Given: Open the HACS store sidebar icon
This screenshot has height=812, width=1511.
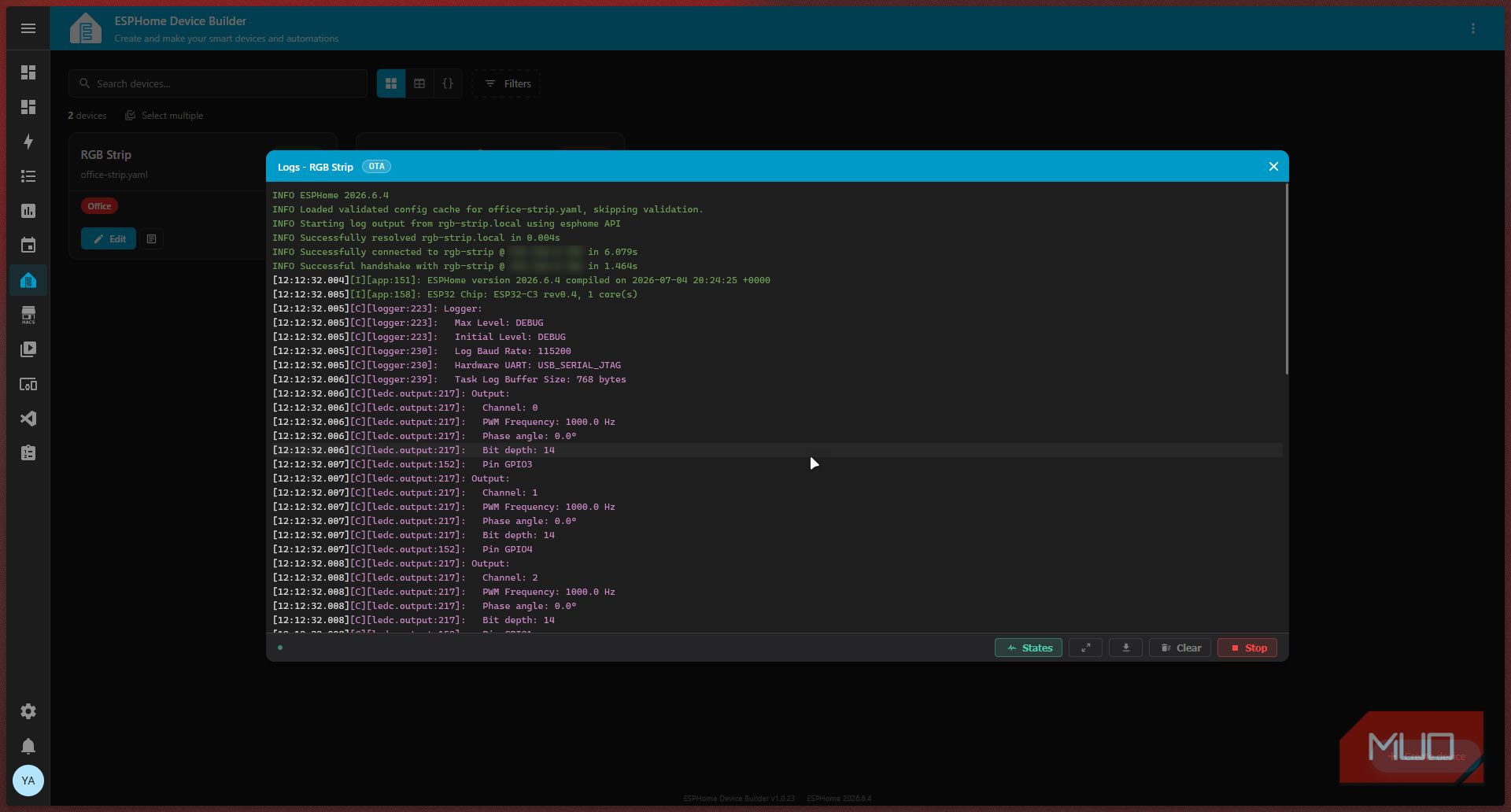Looking at the screenshot, I should coord(28,315).
